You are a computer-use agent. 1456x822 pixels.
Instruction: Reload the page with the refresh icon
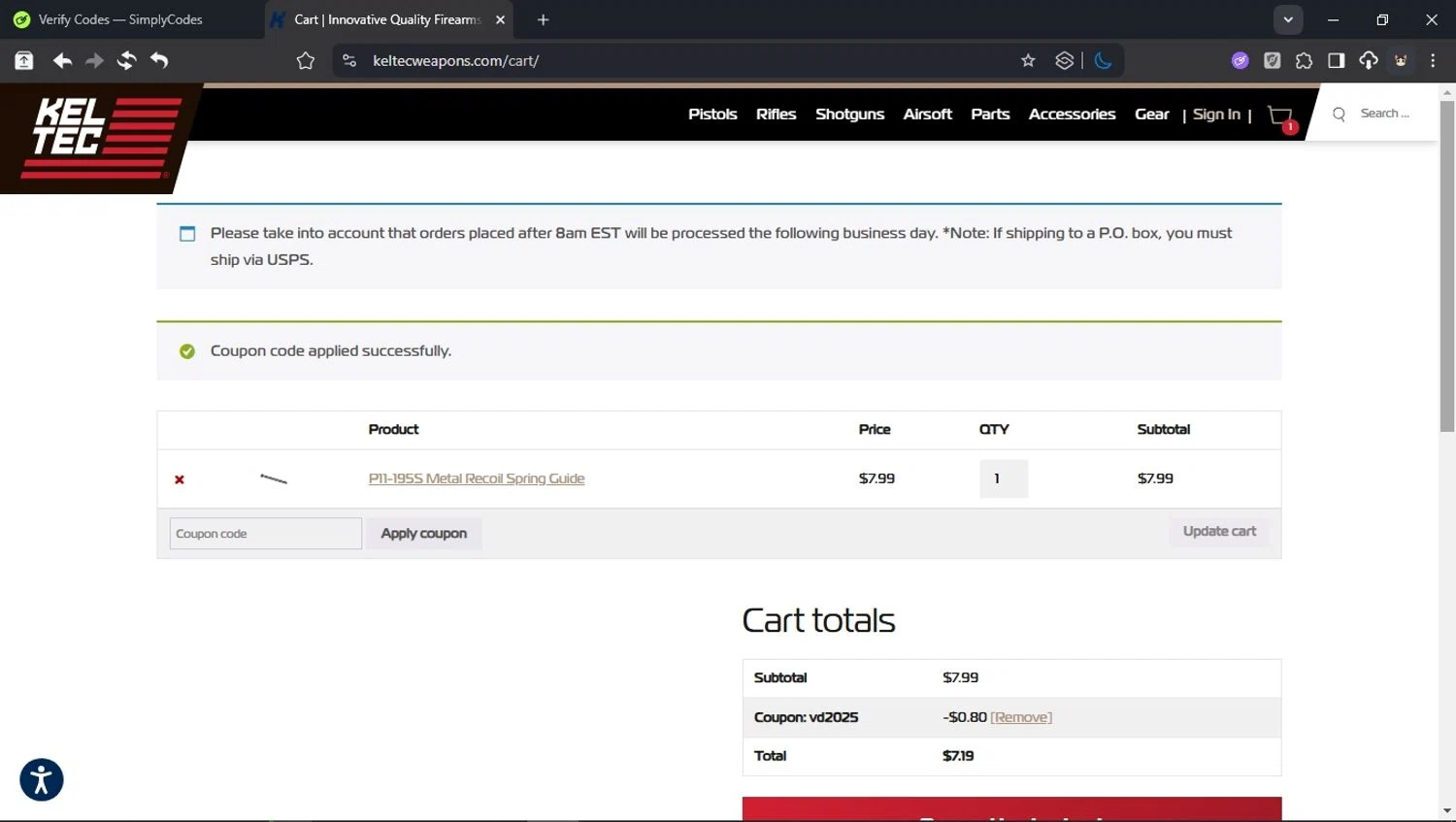point(126,60)
